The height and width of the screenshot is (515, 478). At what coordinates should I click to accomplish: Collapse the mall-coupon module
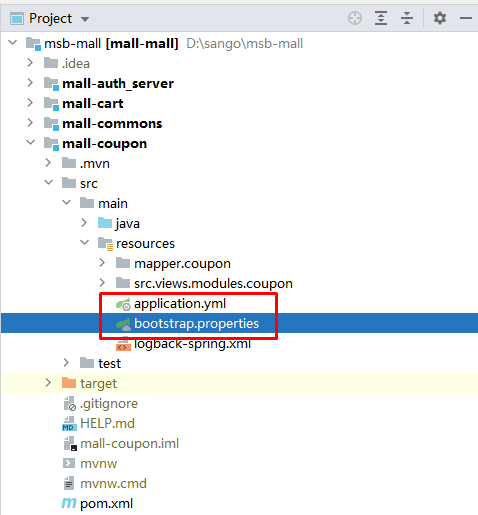click(30, 142)
